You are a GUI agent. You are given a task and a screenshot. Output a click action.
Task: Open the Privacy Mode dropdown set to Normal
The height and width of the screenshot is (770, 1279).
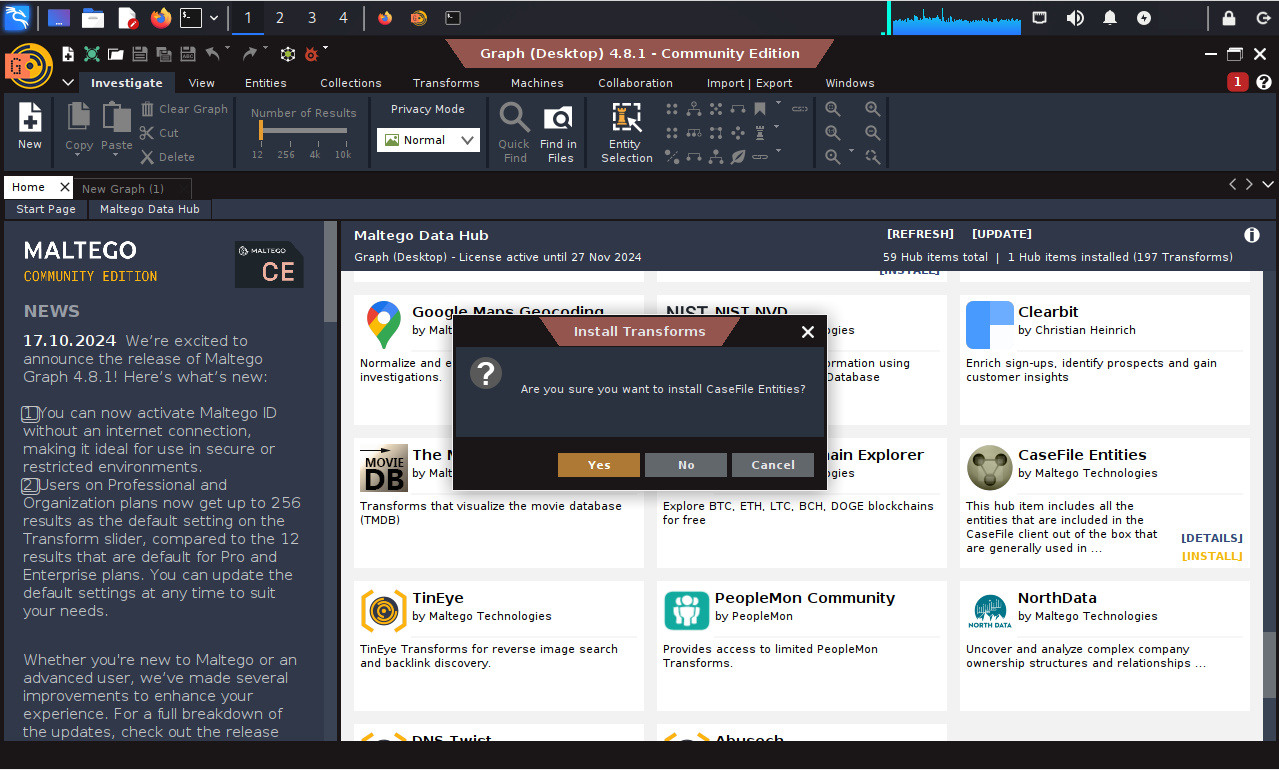428,141
